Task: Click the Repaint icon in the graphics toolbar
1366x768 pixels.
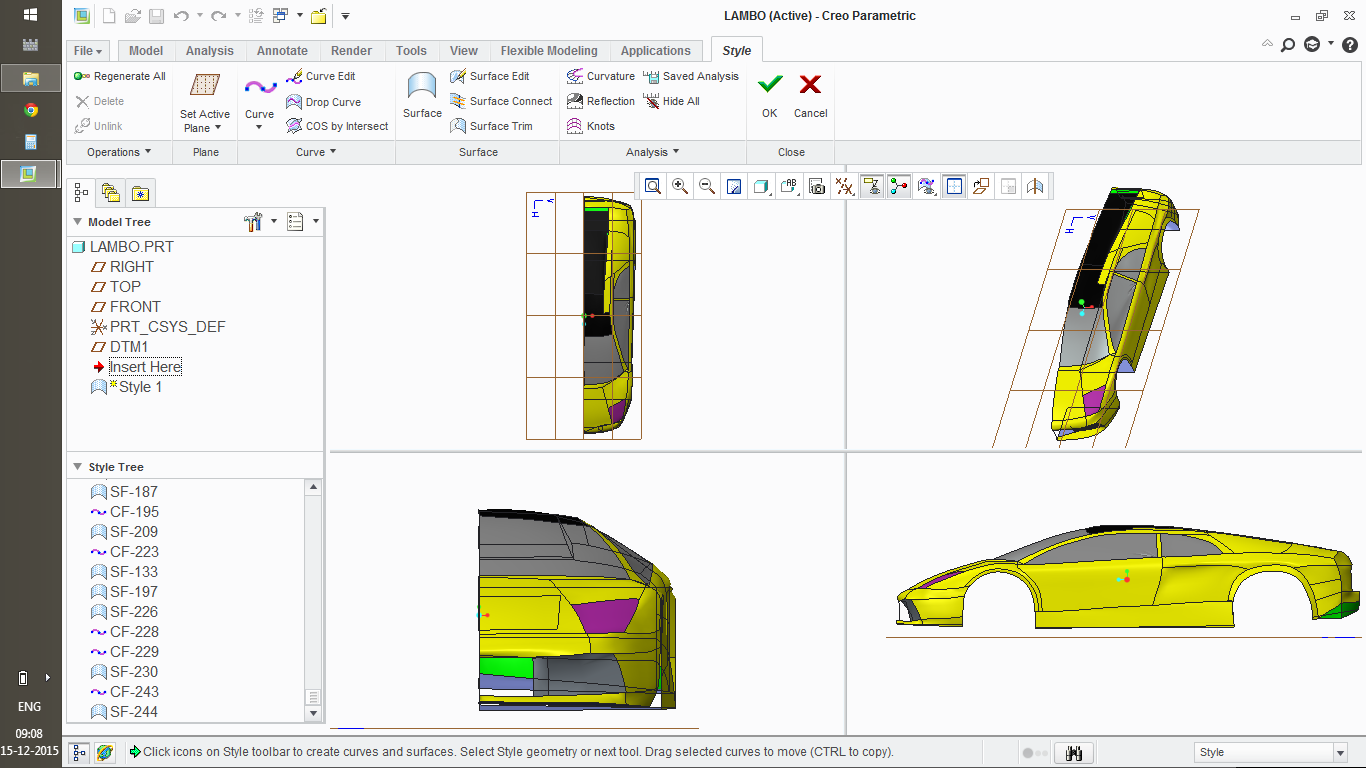Action: (x=734, y=186)
